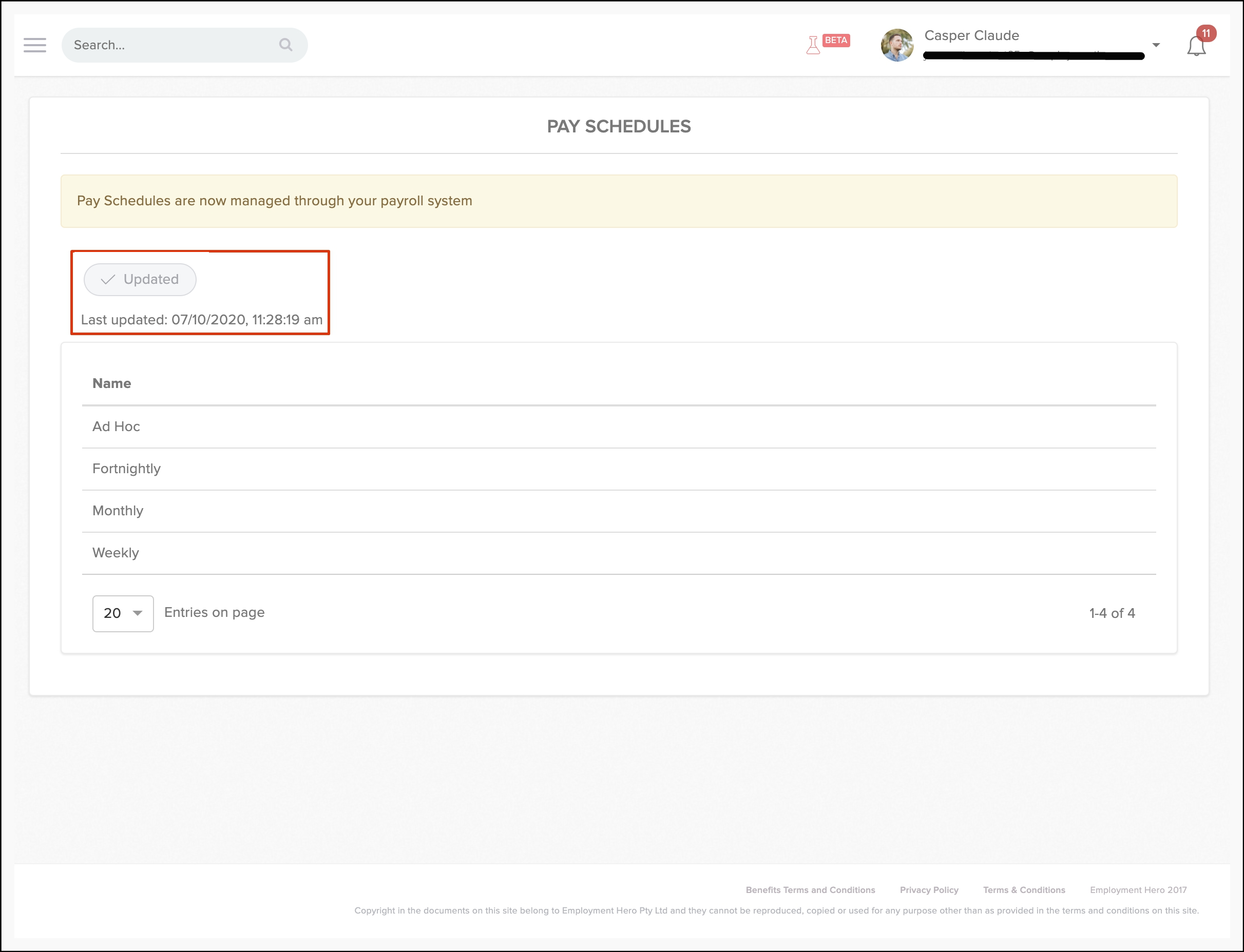Select the Fortnightly pay schedule row
Viewport: 1244px width, 952px height.
(126, 469)
